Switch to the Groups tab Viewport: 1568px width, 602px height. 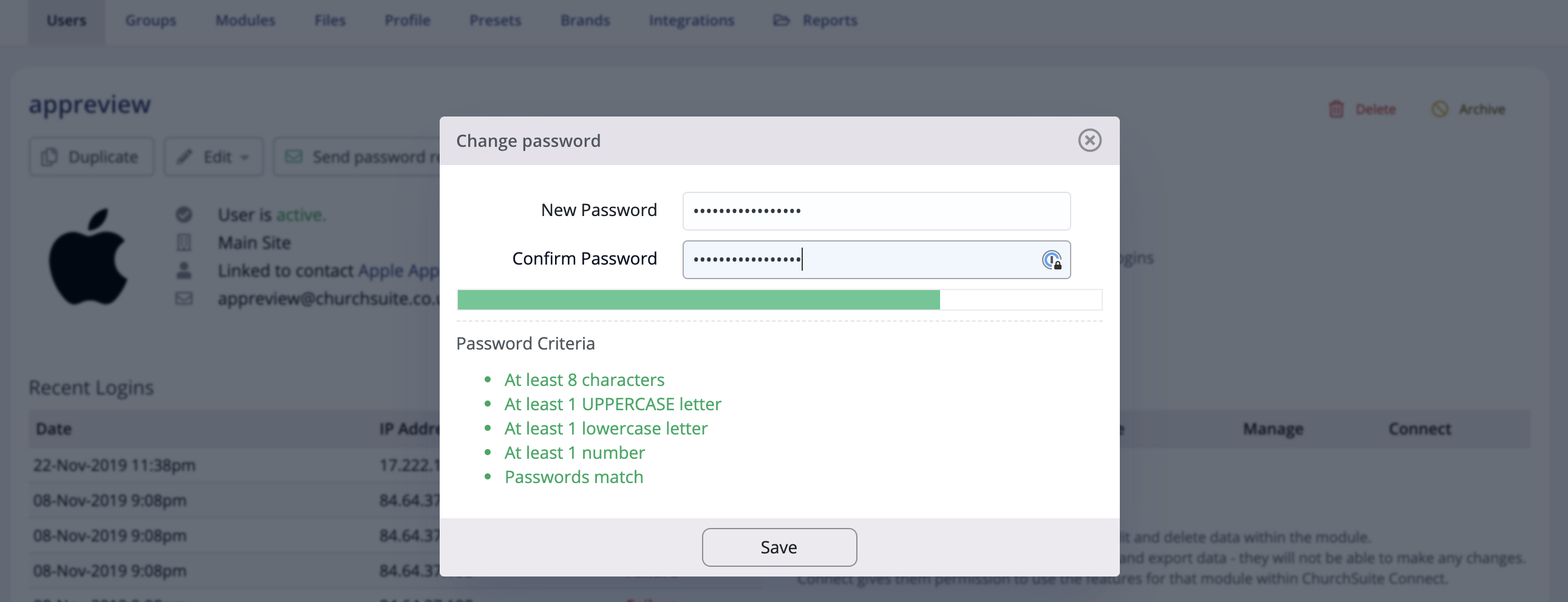151,21
